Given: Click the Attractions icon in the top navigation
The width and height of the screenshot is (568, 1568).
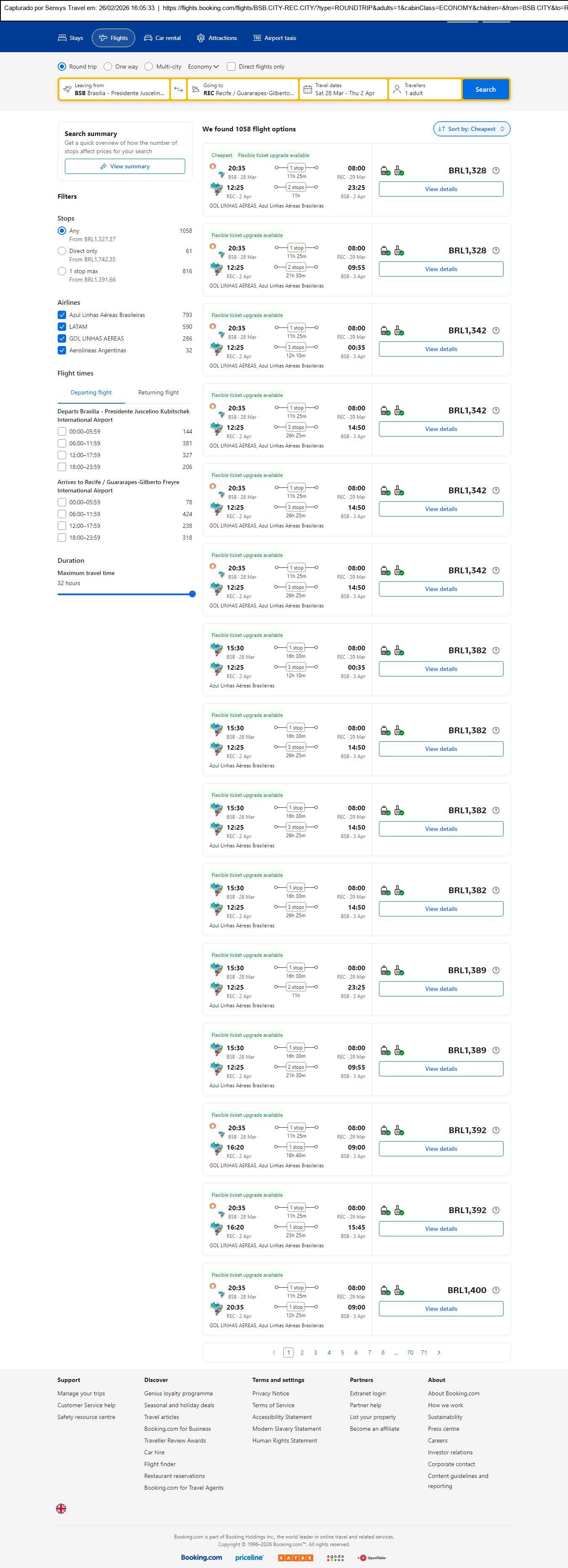Looking at the screenshot, I should [x=201, y=38].
